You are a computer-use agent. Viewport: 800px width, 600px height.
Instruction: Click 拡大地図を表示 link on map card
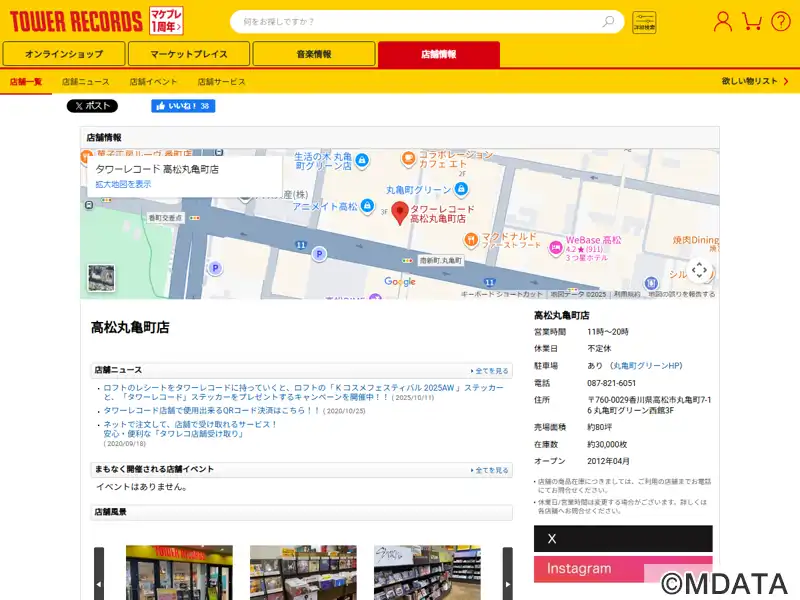[x=123, y=184]
